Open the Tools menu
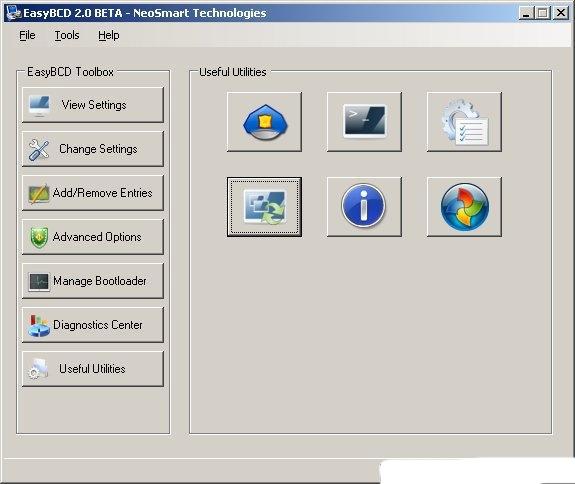This screenshot has height=484, width=575. pyautogui.click(x=67, y=35)
